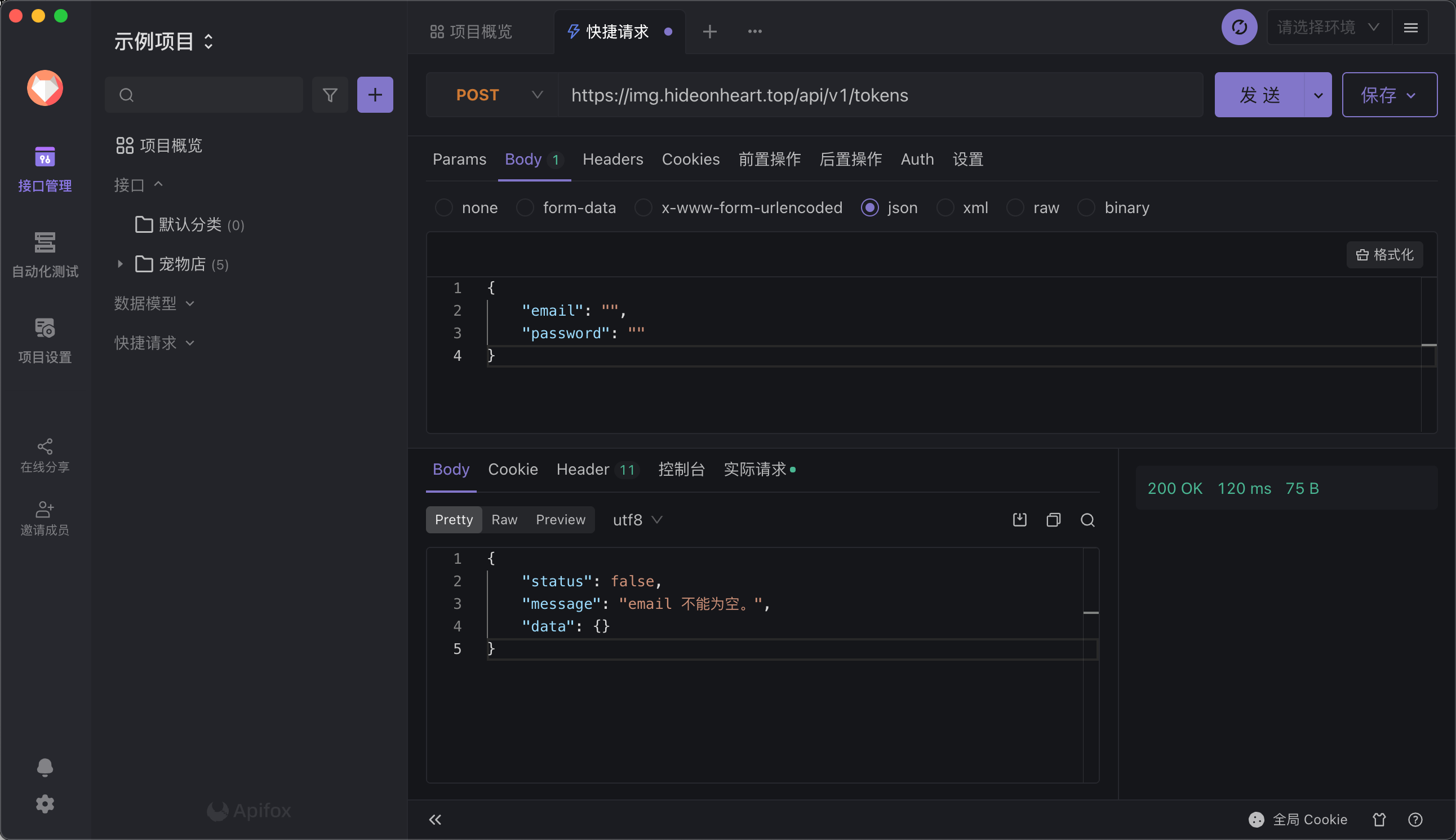Open the 接口管理 sidebar section
This screenshot has width=1456, height=840.
45,169
